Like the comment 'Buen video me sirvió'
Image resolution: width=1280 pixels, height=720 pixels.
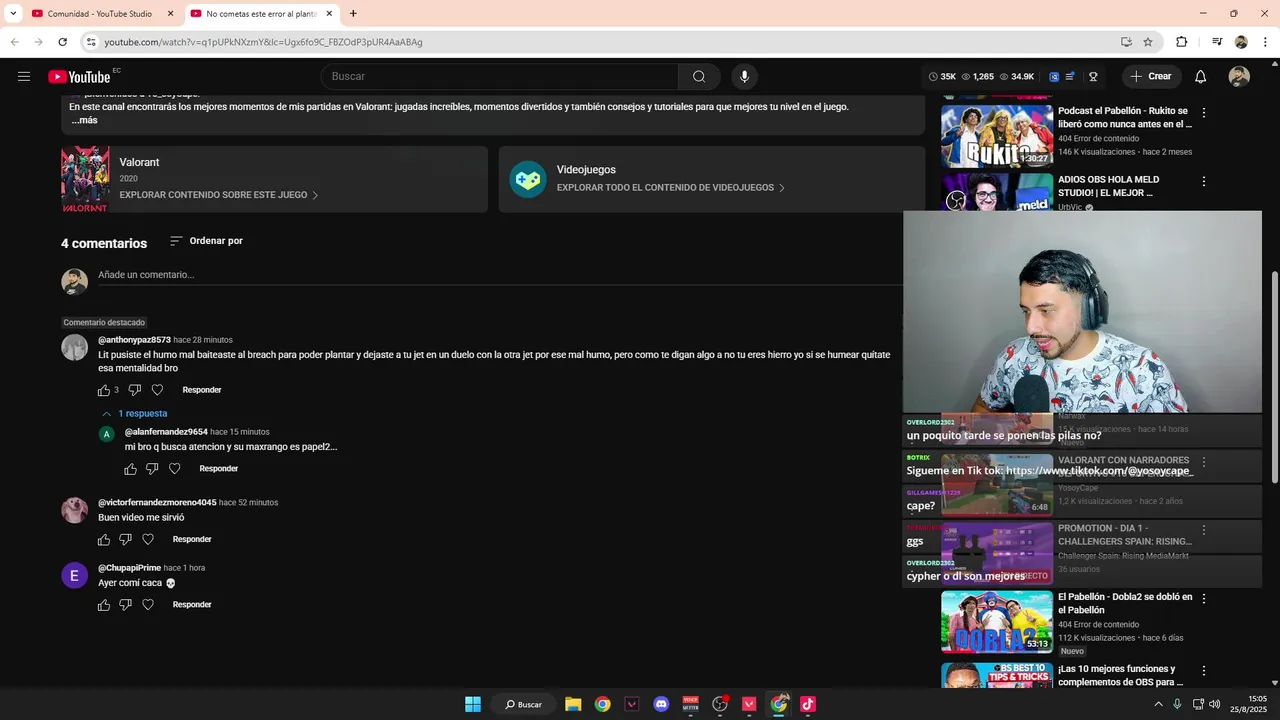pyautogui.click(x=104, y=540)
